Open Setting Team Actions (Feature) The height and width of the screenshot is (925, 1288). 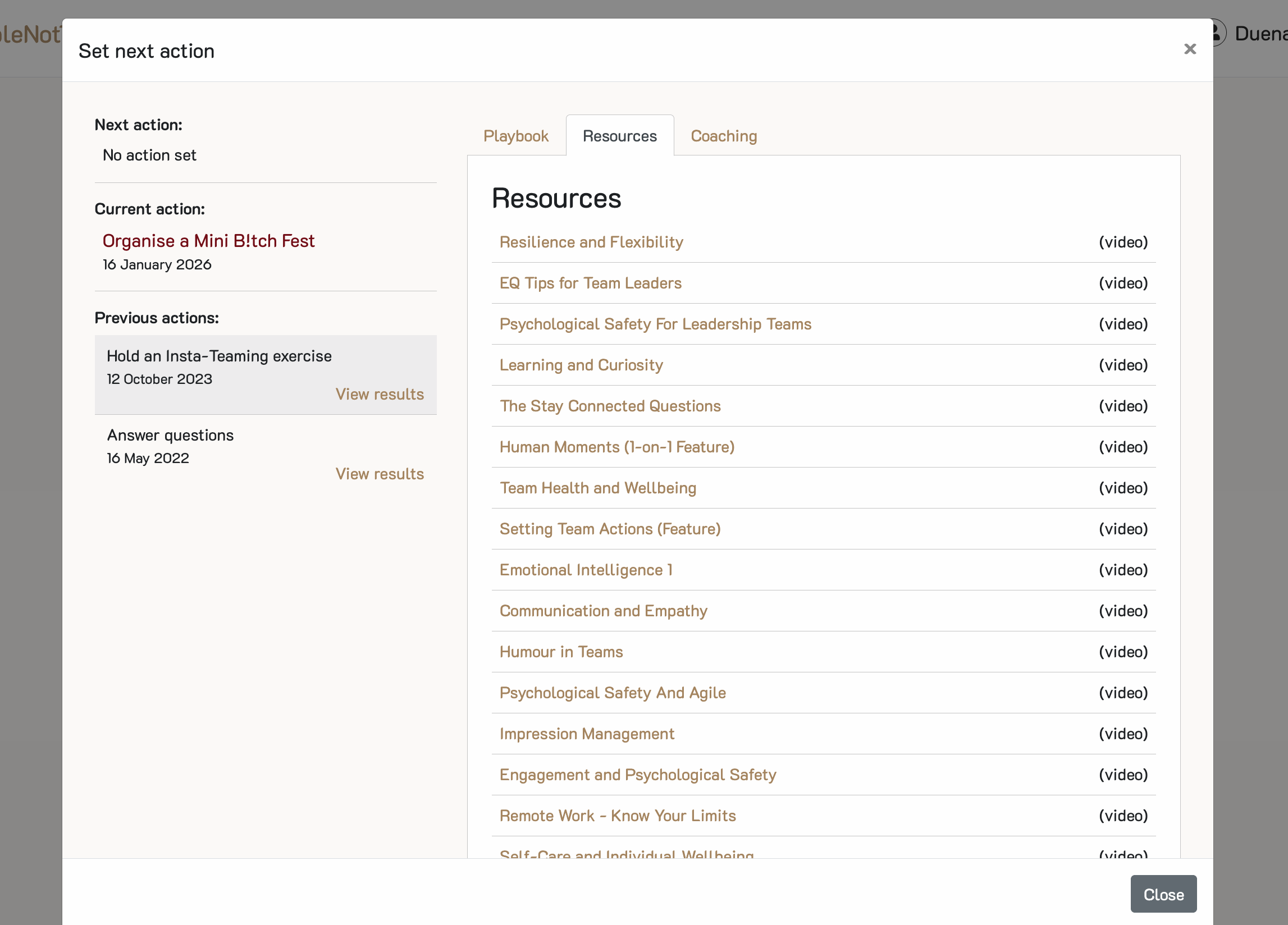[x=610, y=529]
